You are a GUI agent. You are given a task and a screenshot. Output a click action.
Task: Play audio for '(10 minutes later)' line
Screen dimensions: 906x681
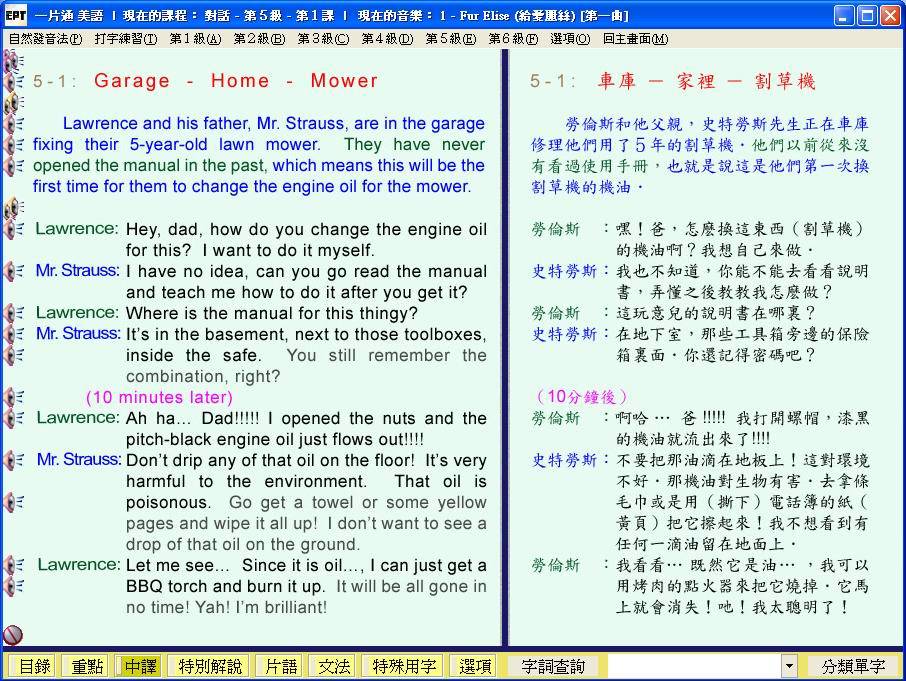pyautogui.click(x=13, y=397)
